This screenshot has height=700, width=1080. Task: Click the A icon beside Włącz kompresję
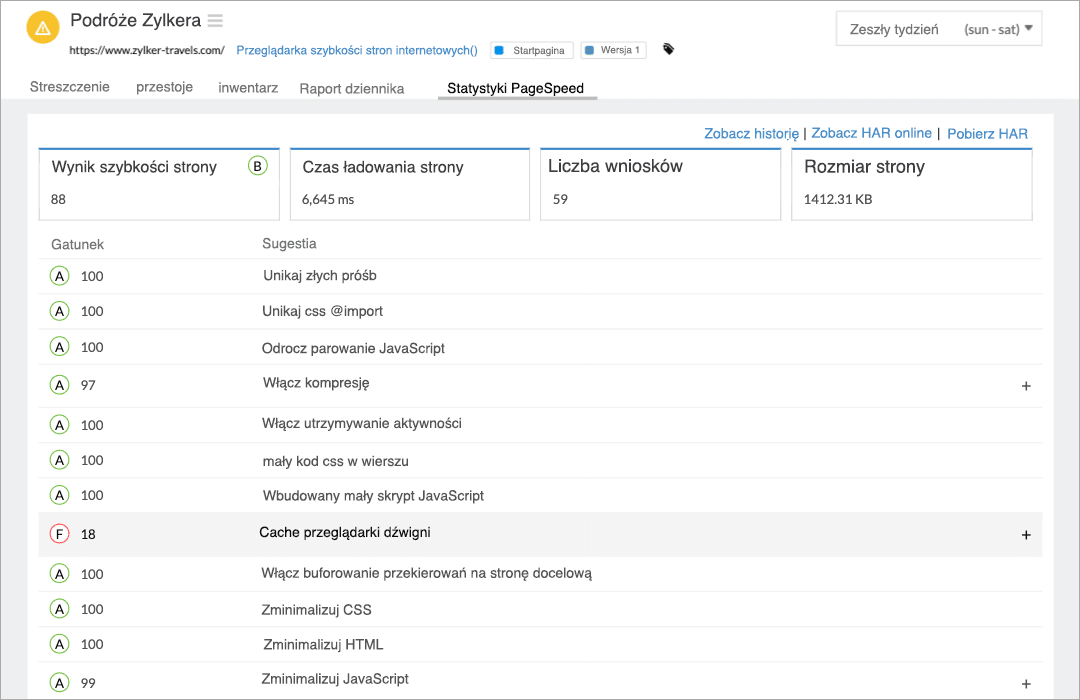pyautogui.click(x=59, y=384)
